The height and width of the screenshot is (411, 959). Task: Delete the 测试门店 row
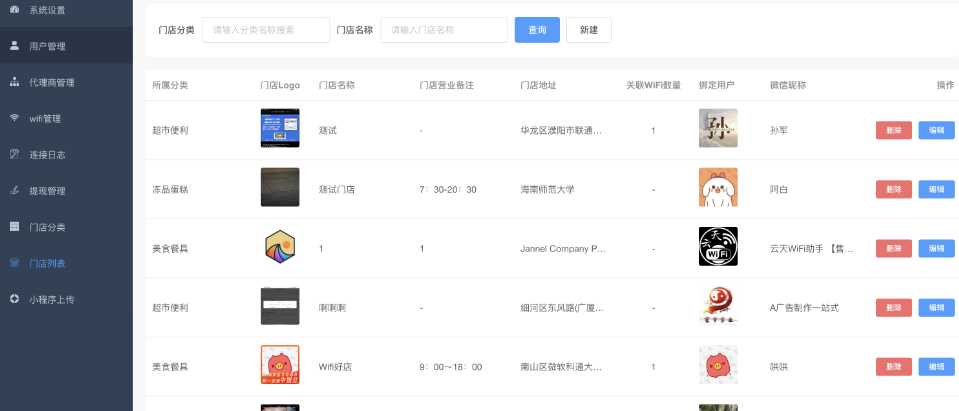(x=894, y=190)
